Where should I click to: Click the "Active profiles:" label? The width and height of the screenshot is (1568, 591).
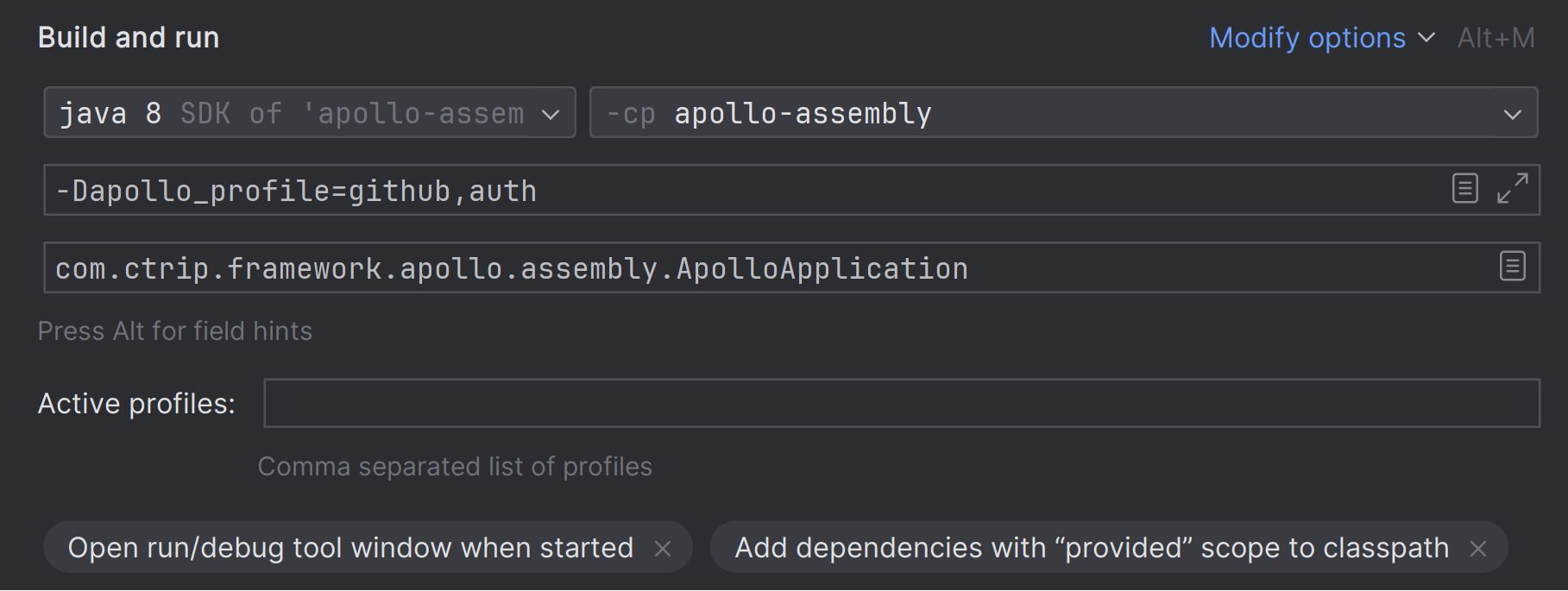point(136,404)
